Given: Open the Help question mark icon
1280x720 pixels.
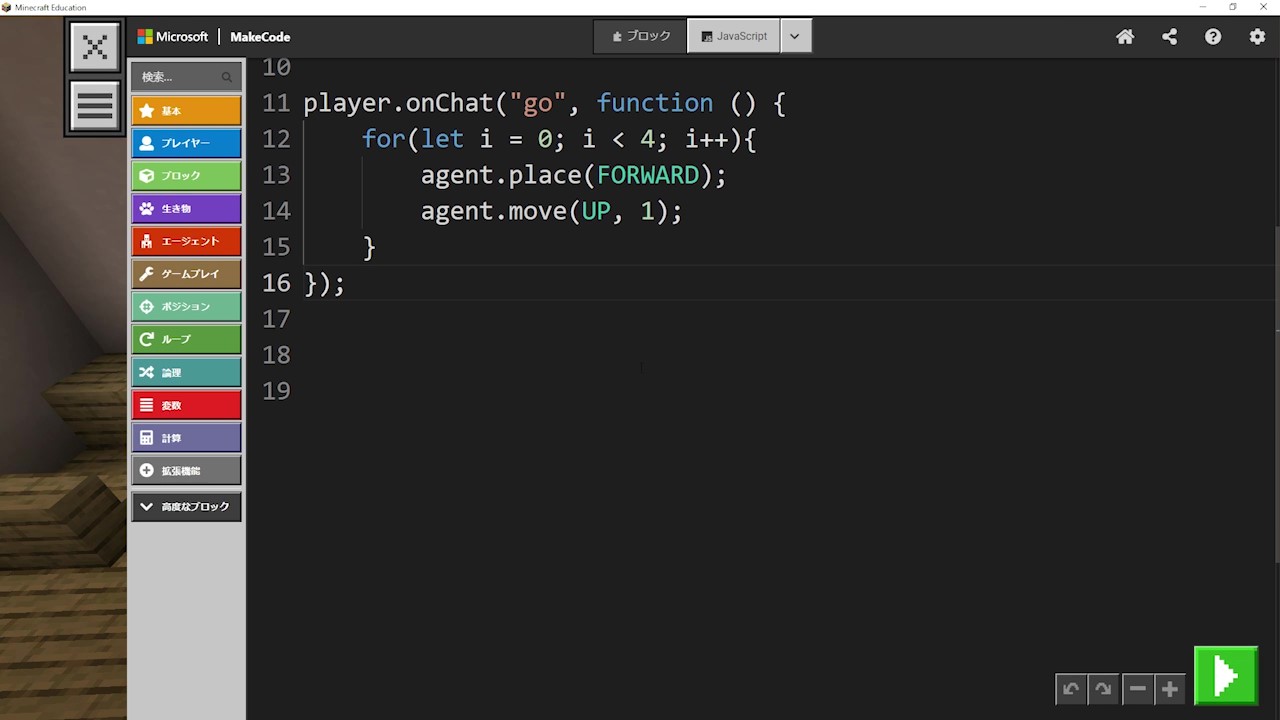Looking at the screenshot, I should [1213, 37].
